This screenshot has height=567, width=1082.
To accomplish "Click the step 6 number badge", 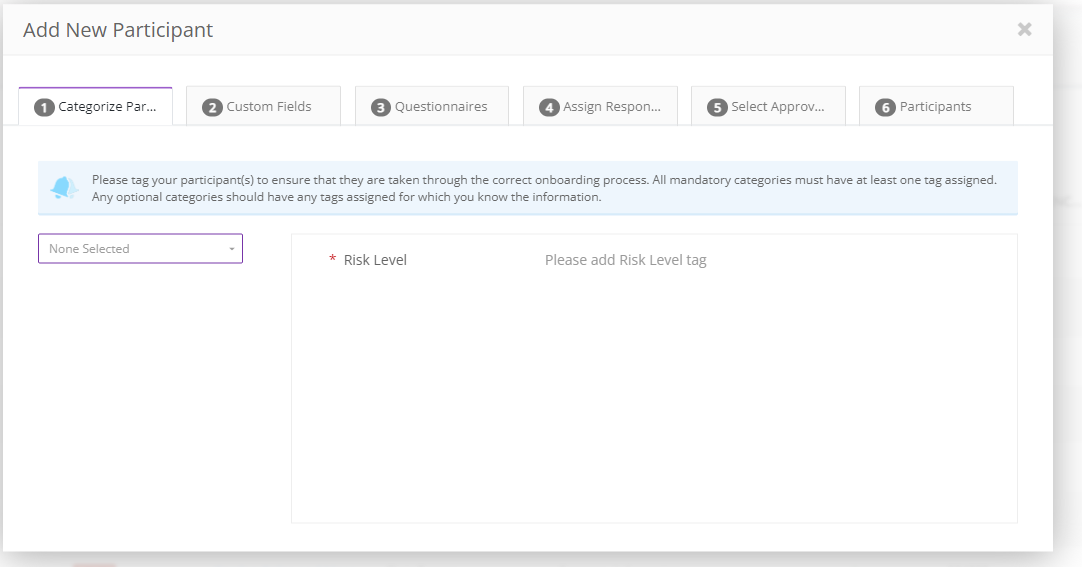I will pyautogui.click(x=885, y=108).
